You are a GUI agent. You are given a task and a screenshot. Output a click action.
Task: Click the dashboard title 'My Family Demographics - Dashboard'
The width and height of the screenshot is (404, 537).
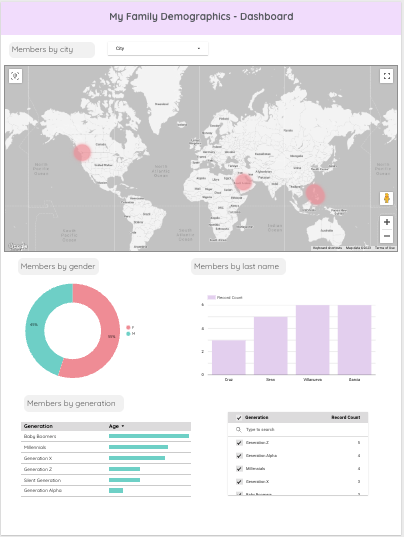click(201, 16)
